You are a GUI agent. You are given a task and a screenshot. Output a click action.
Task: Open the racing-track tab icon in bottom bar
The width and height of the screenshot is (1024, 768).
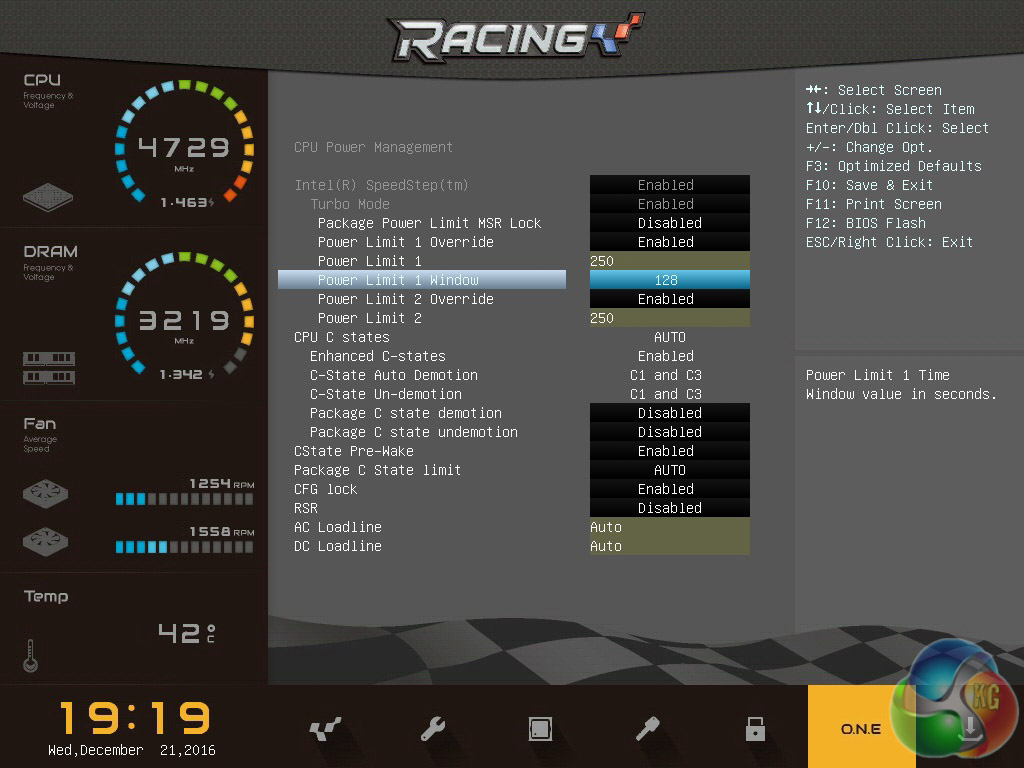tap(325, 729)
